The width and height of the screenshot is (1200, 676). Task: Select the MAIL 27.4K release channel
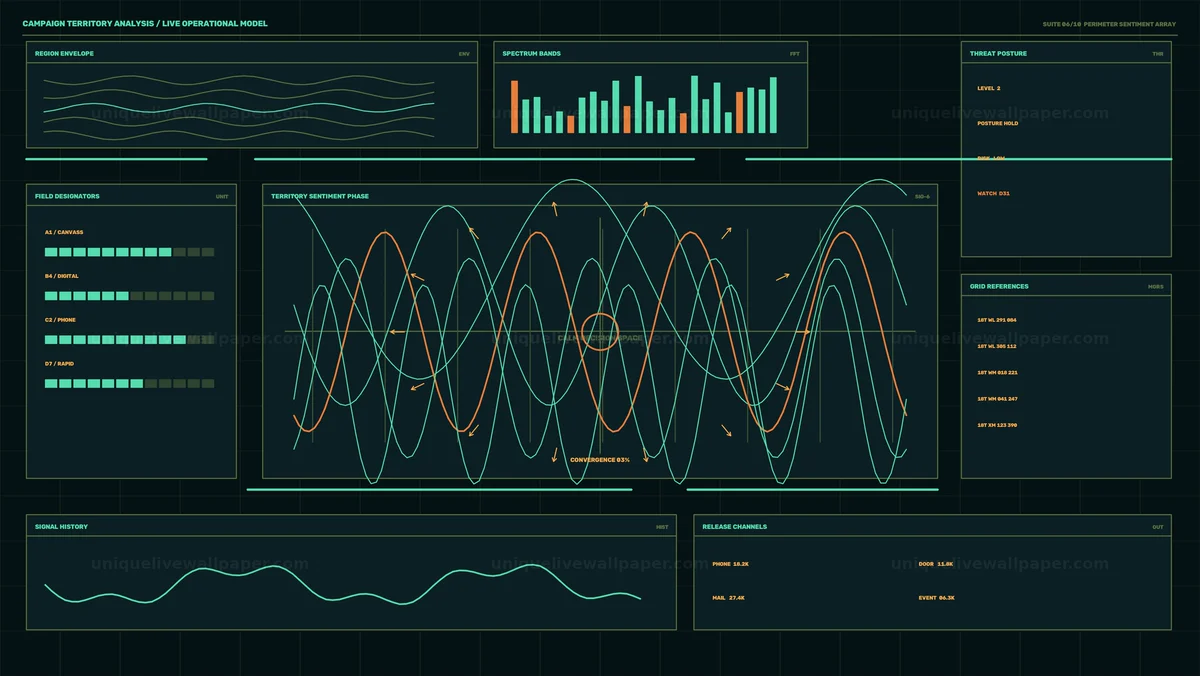[x=728, y=598]
